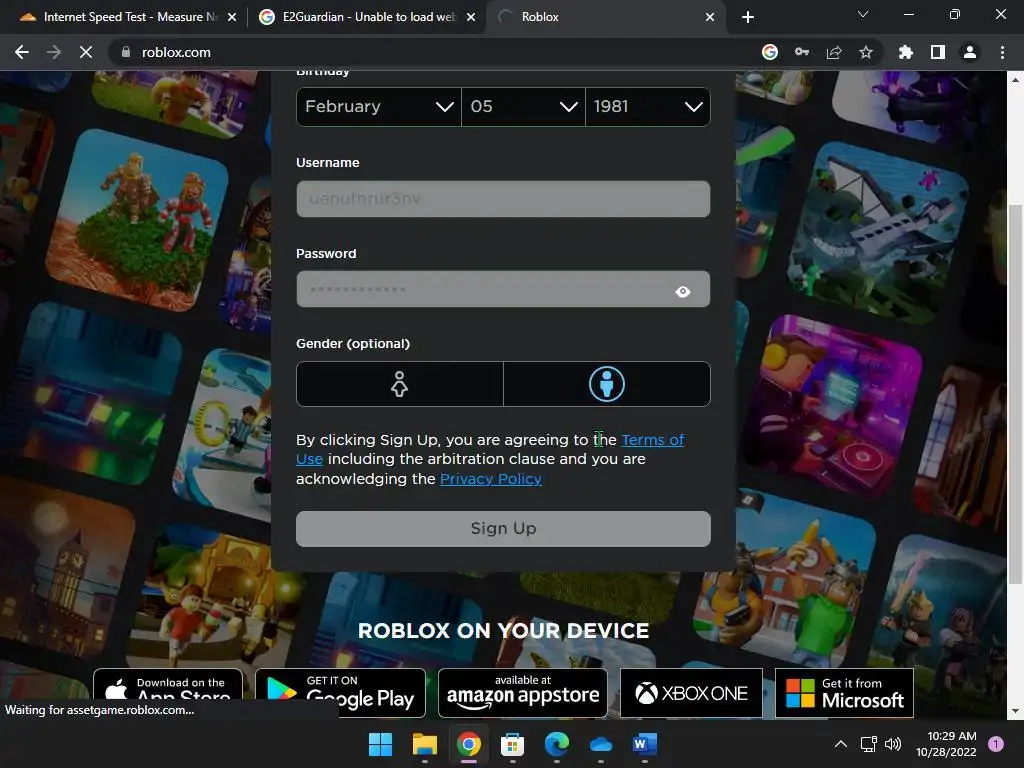The image size is (1024, 768).
Task: Click the Xbox One badge
Action: click(691, 692)
